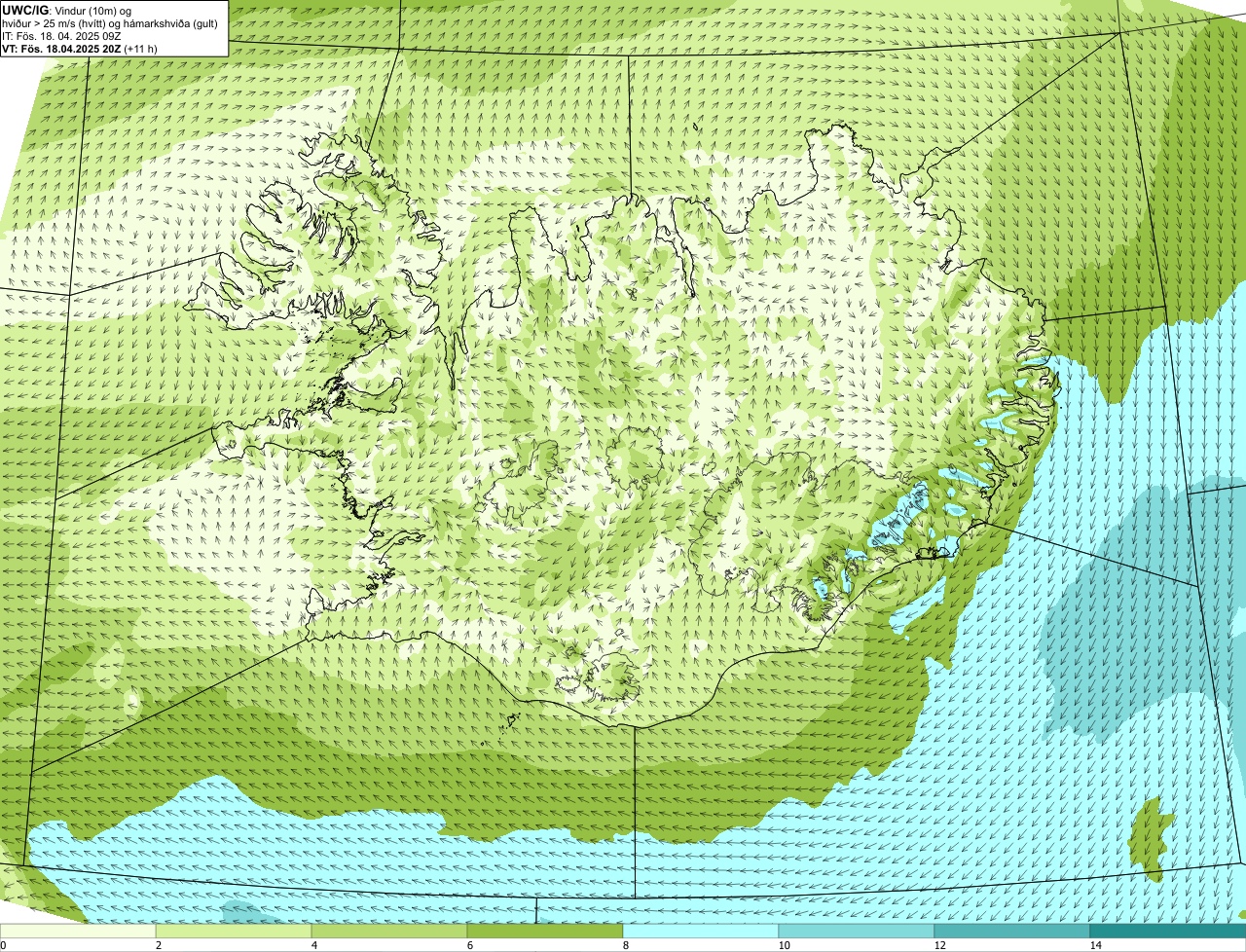1246x952 pixels.
Task: Click the '4' label on the color scale
Action: pyautogui.click(x=313, y=945)
